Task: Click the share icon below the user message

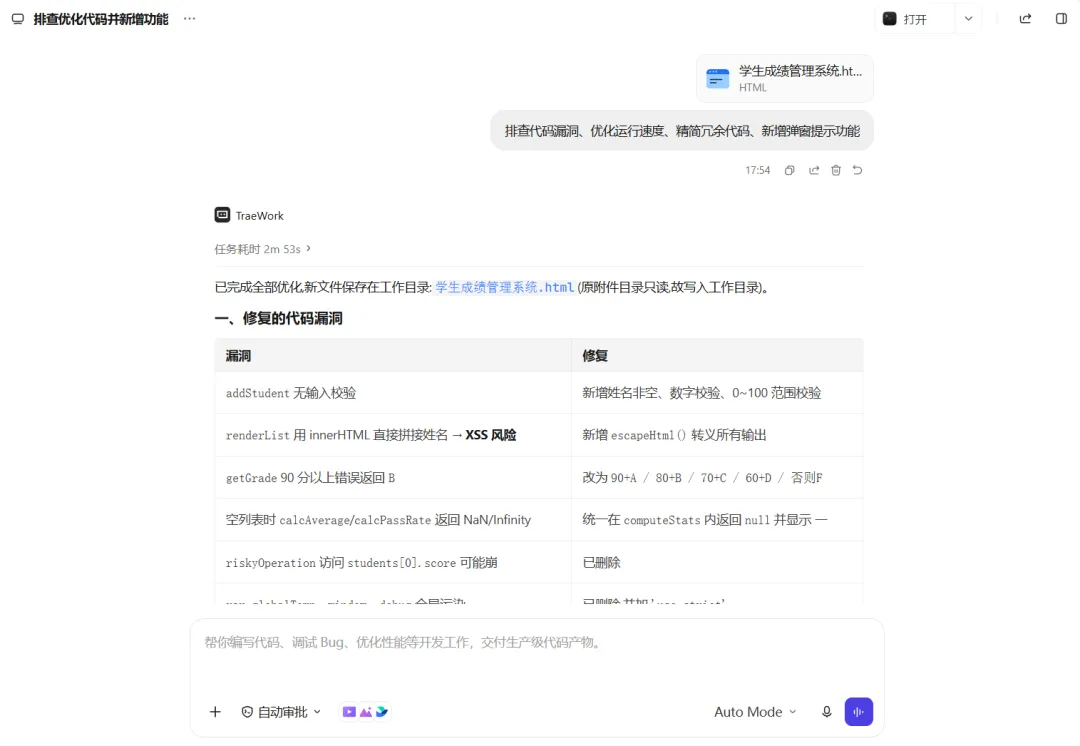Action: pyautogui.click(x=813, y=170)
